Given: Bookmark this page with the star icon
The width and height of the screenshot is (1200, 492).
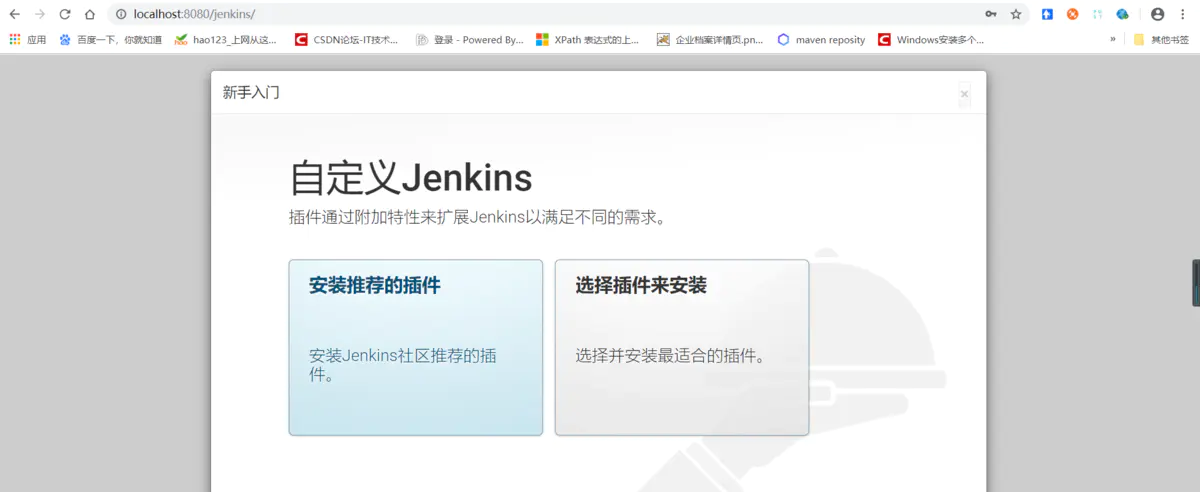Looking at the screenshot, I should pyautogui.click(x=1016, y=14).
